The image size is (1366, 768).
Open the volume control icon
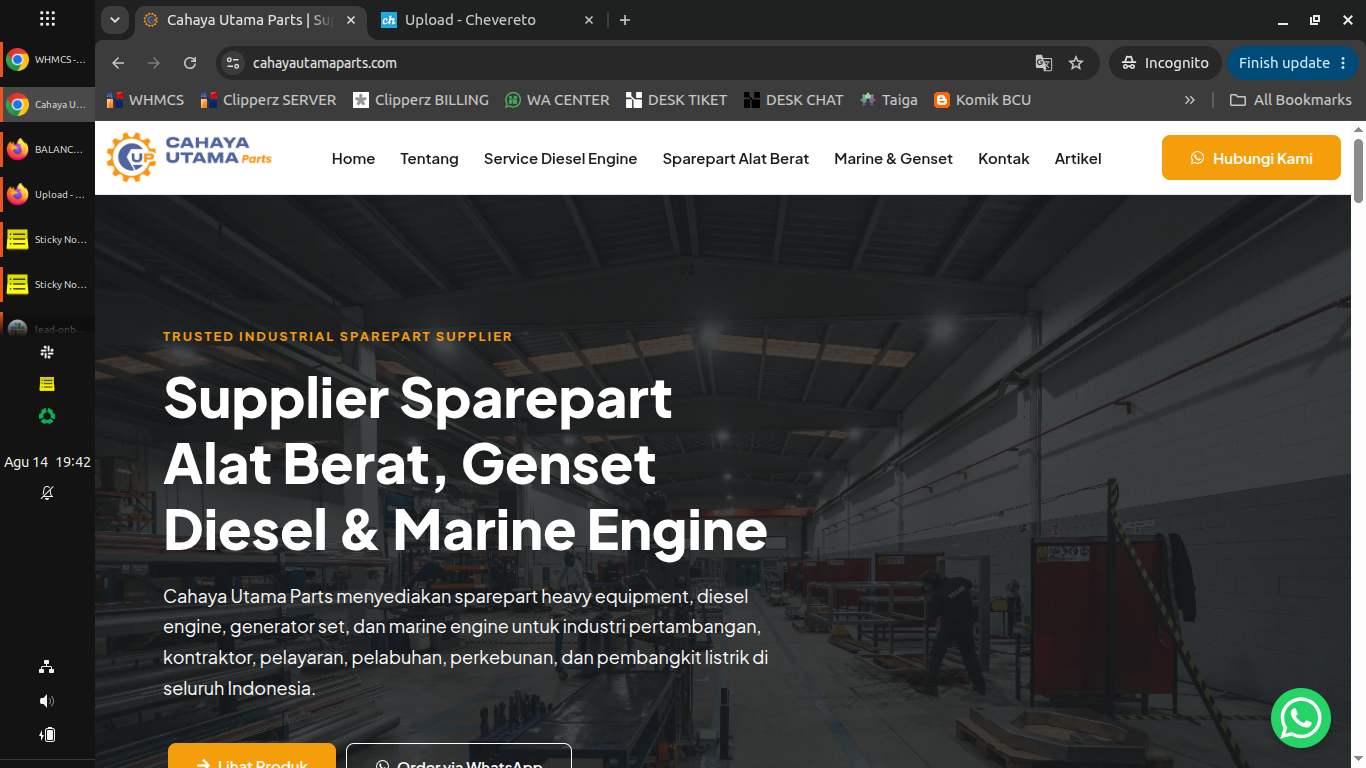pyautogui.click(x=47, y=701)
